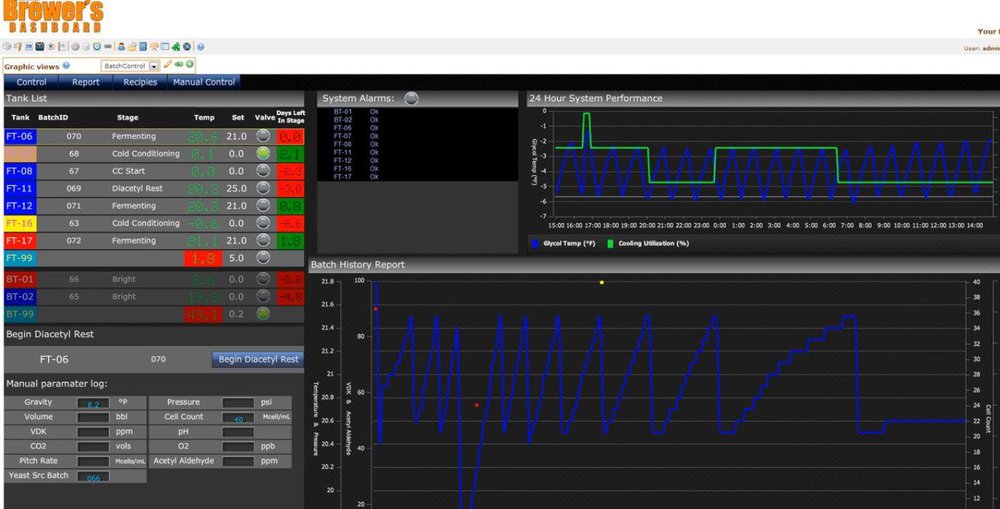Toggle the valve for tank FT-08
The image size is (1000, 509).
tap(263, 170)
